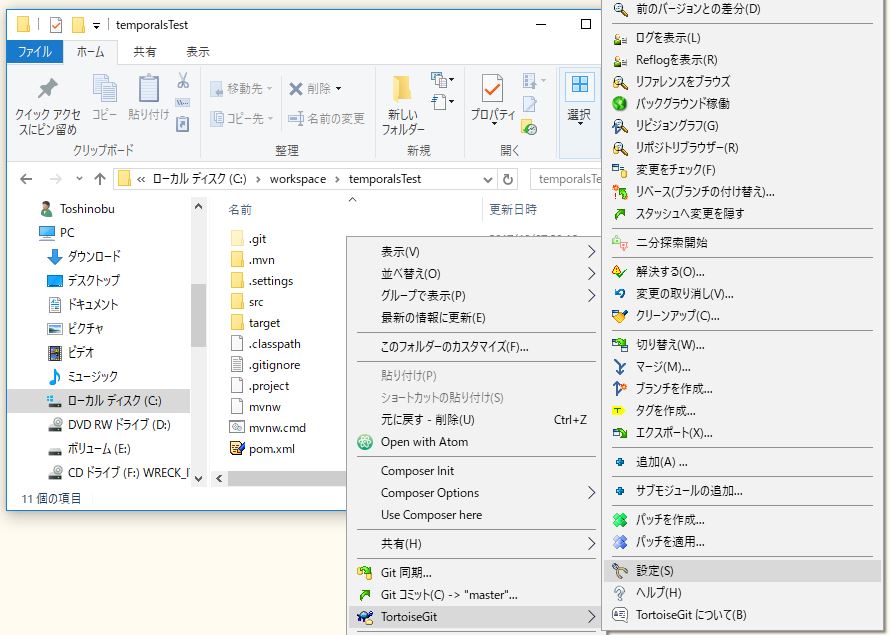Select リベース(ブランチの付け替え) icon
The image size is (890, 635).
coord(620,192)
